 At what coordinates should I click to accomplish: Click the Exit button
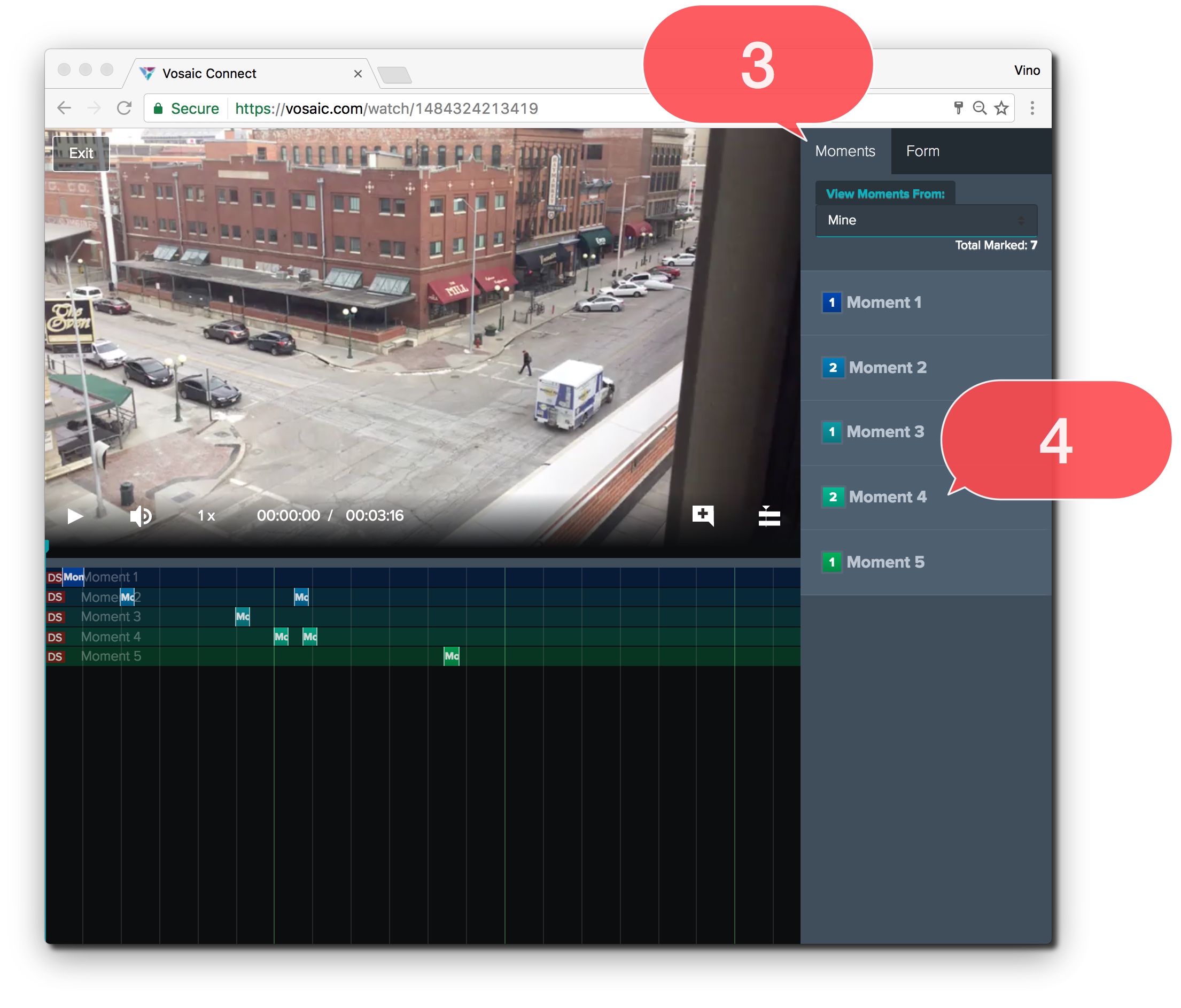click(x=81, y=153)
